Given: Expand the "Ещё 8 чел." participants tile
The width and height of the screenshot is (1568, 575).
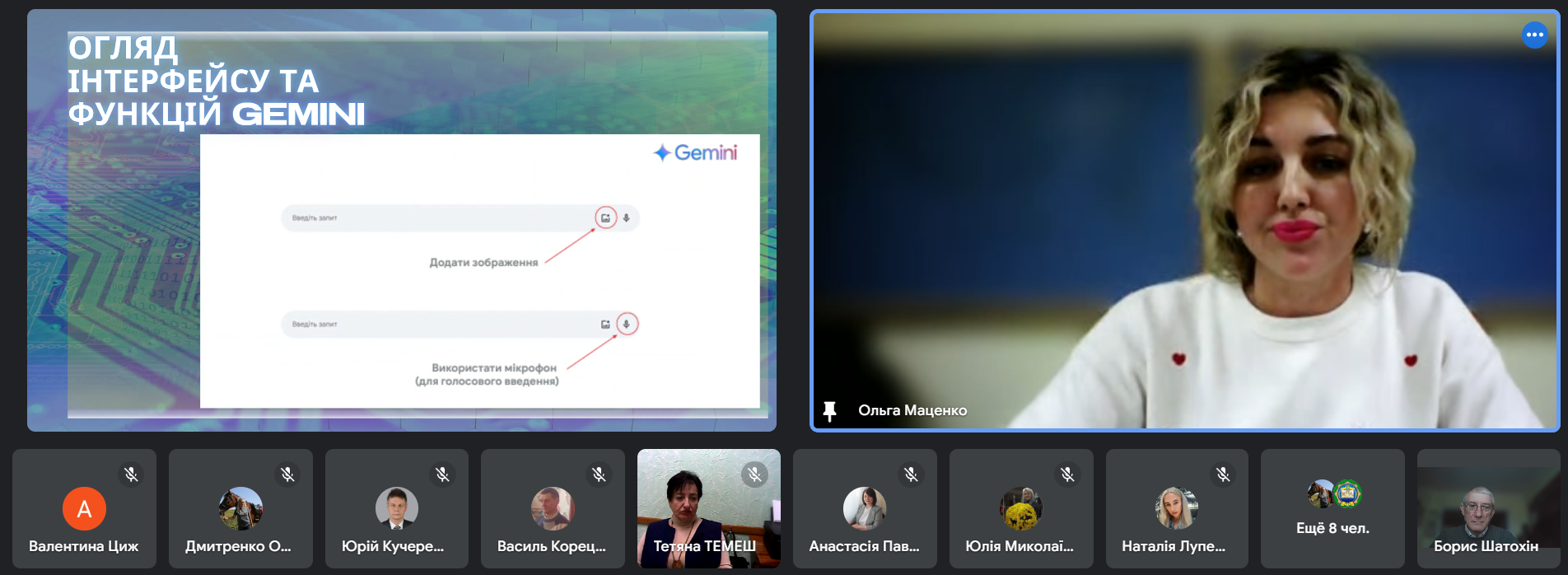Looking at the screenshot, I should tap(1332, 509).
